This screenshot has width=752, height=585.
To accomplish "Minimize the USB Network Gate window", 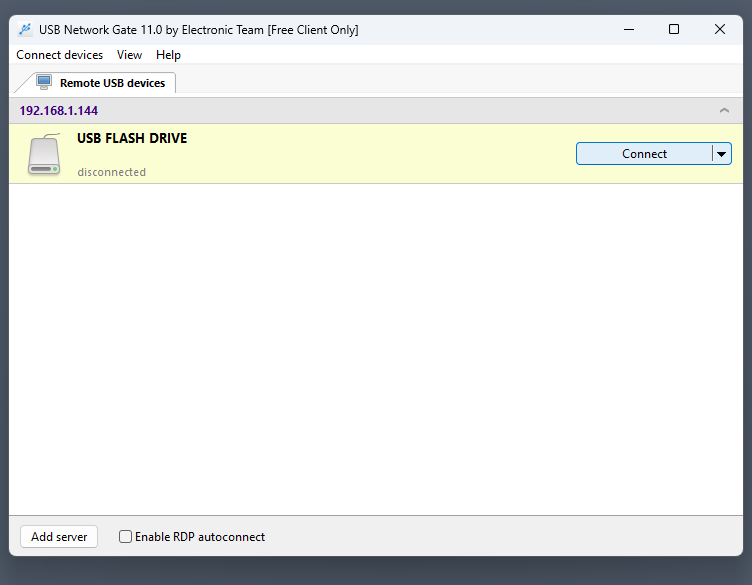I will [x=629, y=29].
